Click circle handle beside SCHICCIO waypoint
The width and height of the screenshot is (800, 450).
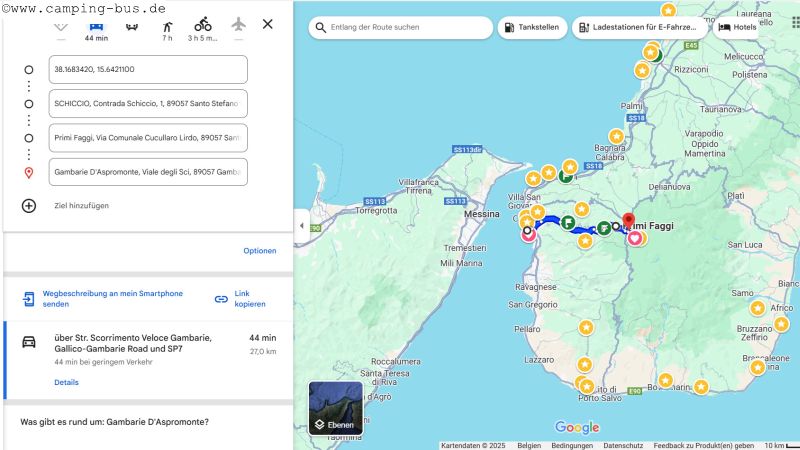29,104
